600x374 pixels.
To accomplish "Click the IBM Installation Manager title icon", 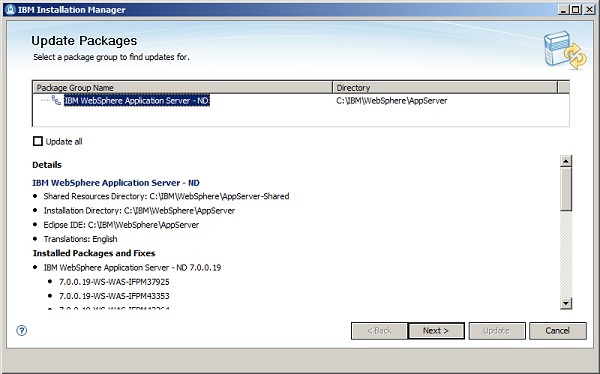I will click(11, 10).
